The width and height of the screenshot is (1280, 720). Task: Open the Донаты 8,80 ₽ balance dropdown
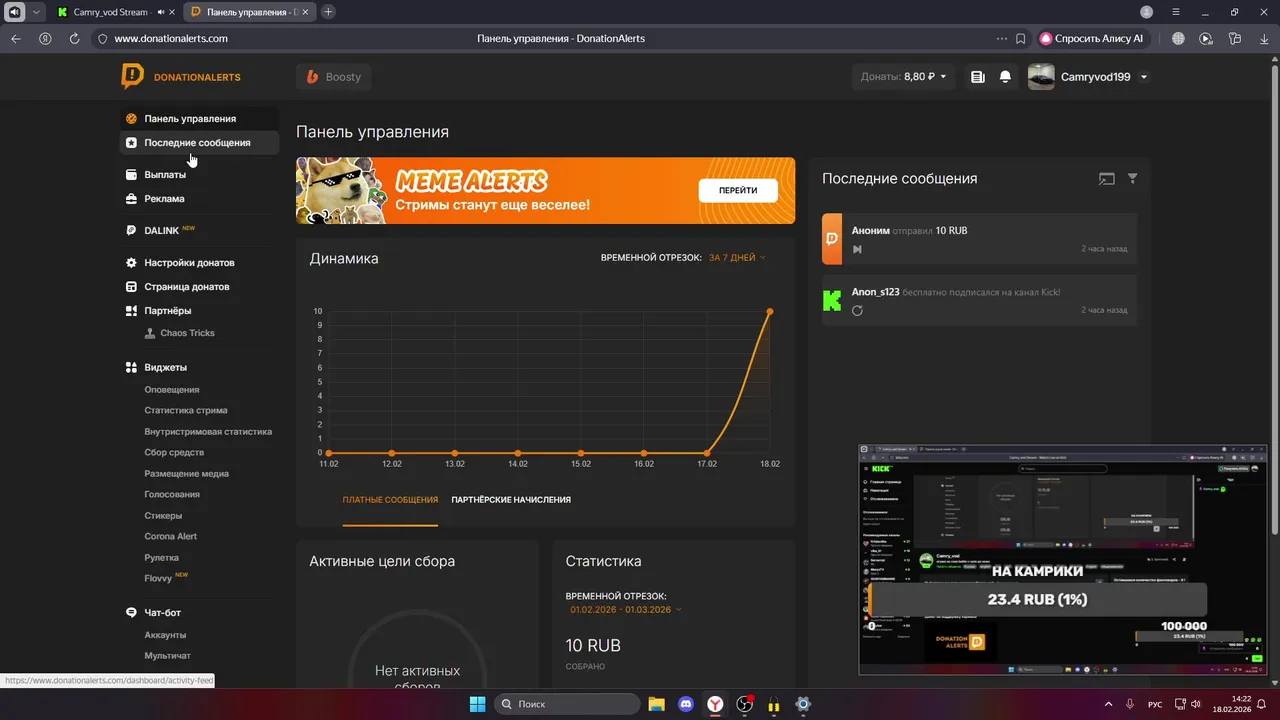[903, 77]
